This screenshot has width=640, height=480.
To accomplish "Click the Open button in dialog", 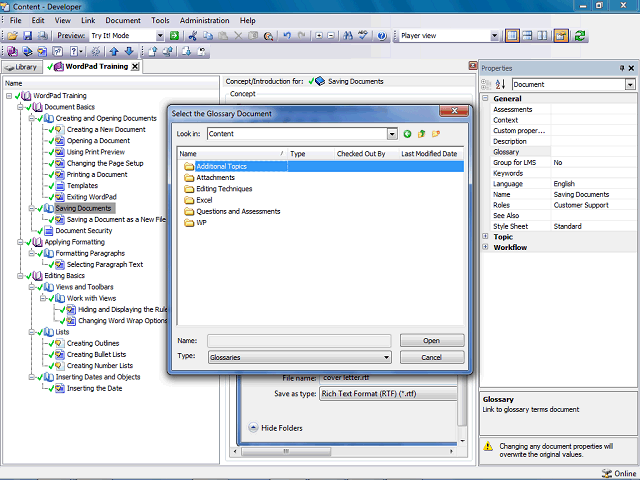I will point(432,340).
